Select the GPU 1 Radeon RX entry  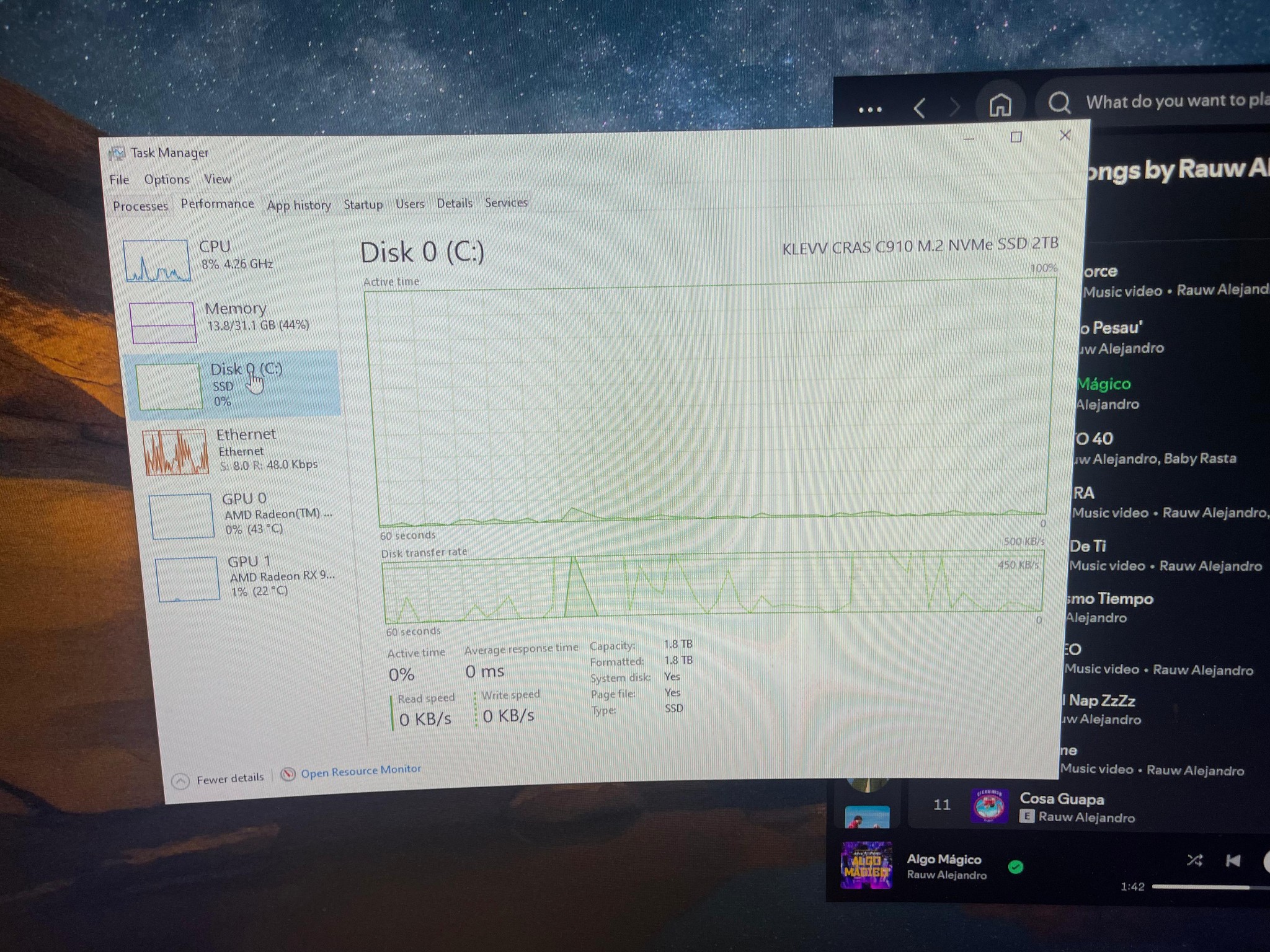[248, 576]
